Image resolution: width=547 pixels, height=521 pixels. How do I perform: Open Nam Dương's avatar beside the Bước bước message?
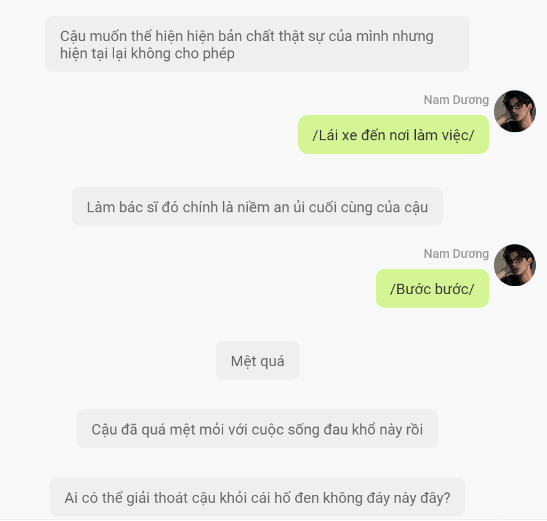(x=515, y=265)
